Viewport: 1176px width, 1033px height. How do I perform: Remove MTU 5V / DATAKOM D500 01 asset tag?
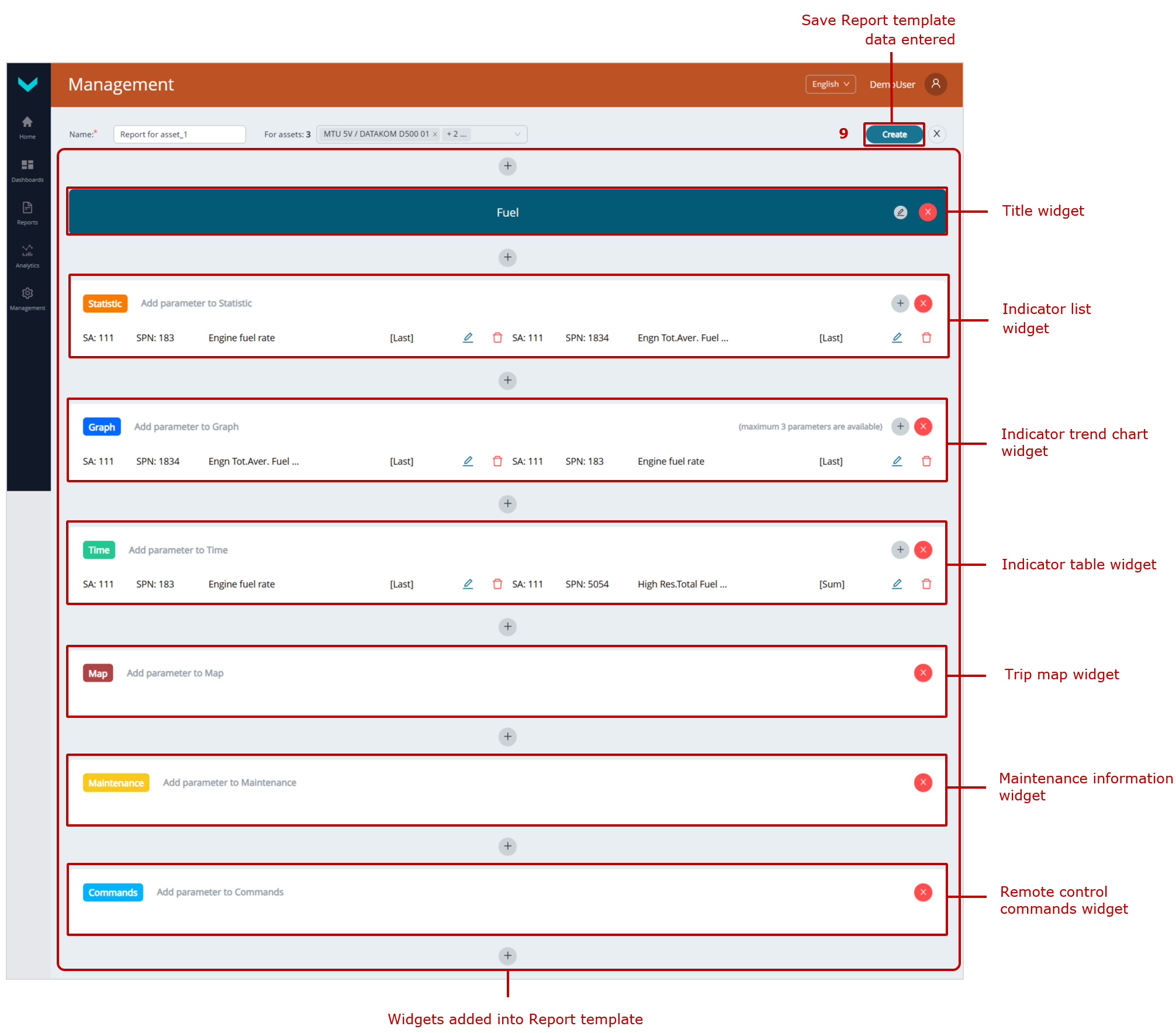(x=435, y=134)
